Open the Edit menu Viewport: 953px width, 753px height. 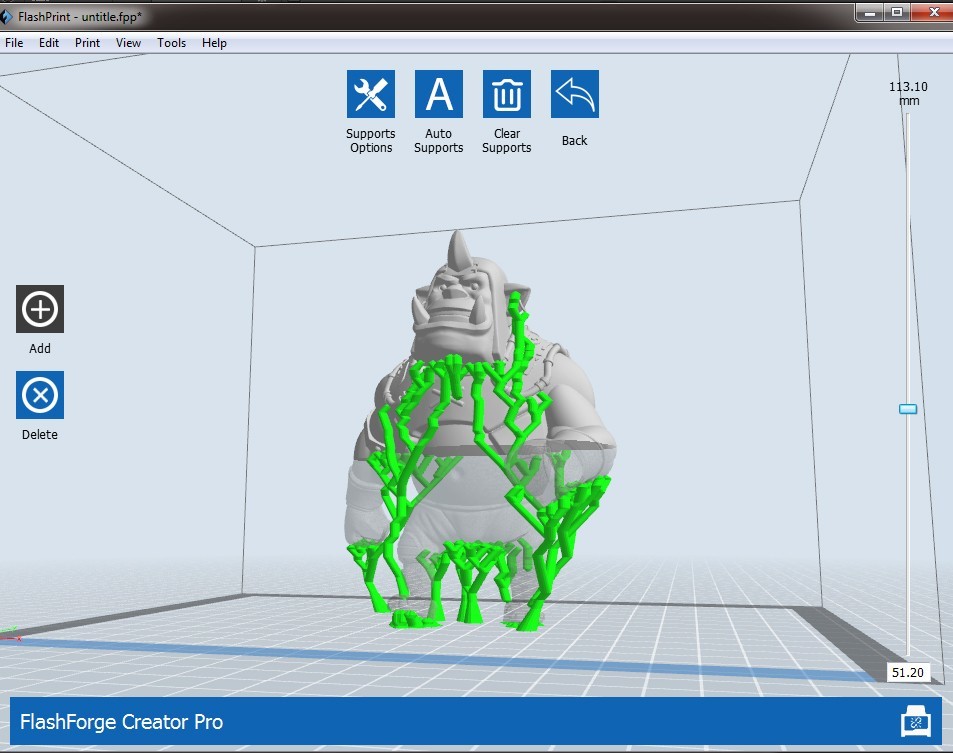49,43
